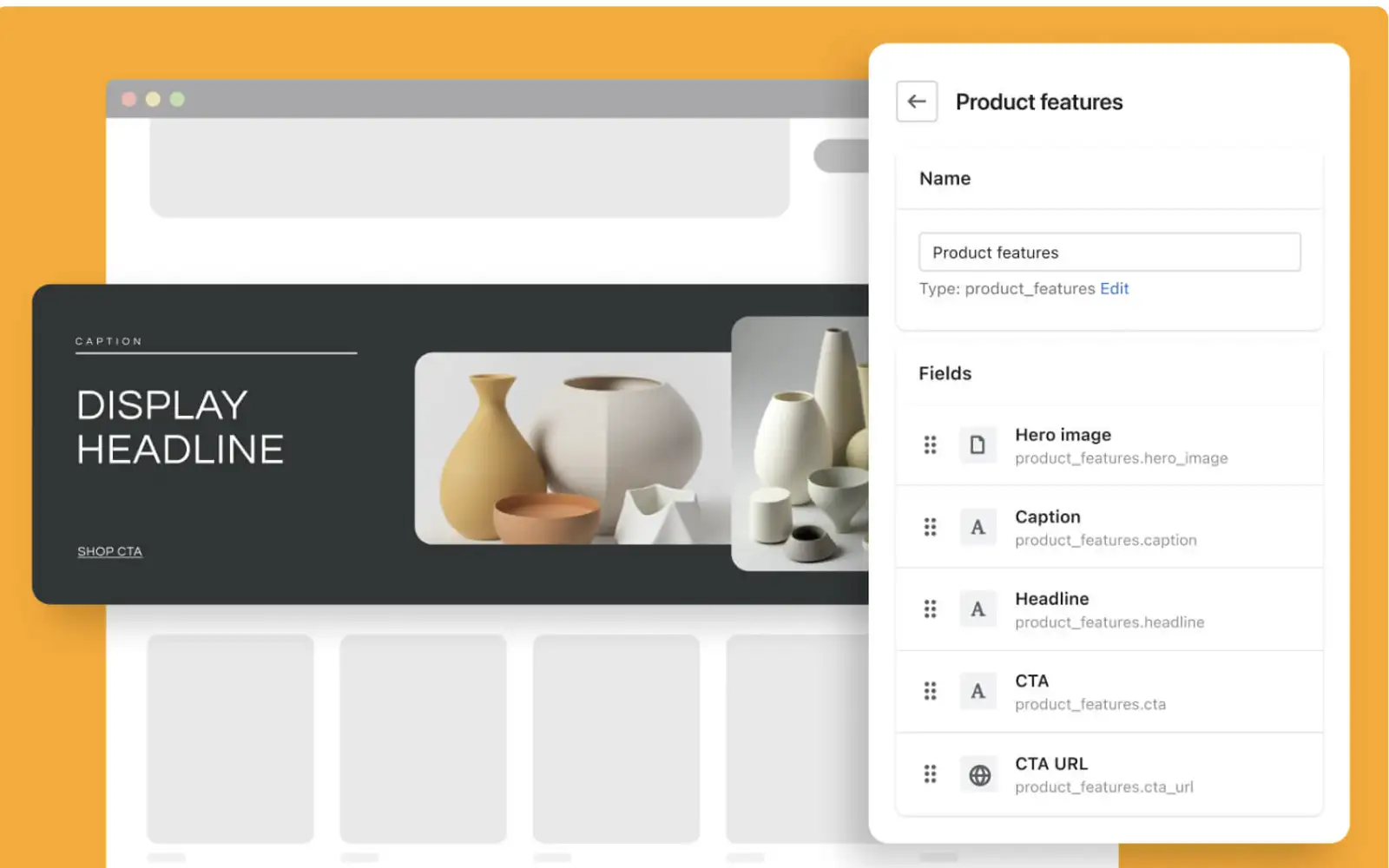Click the right pottery image with white vases

pos(800,444)
